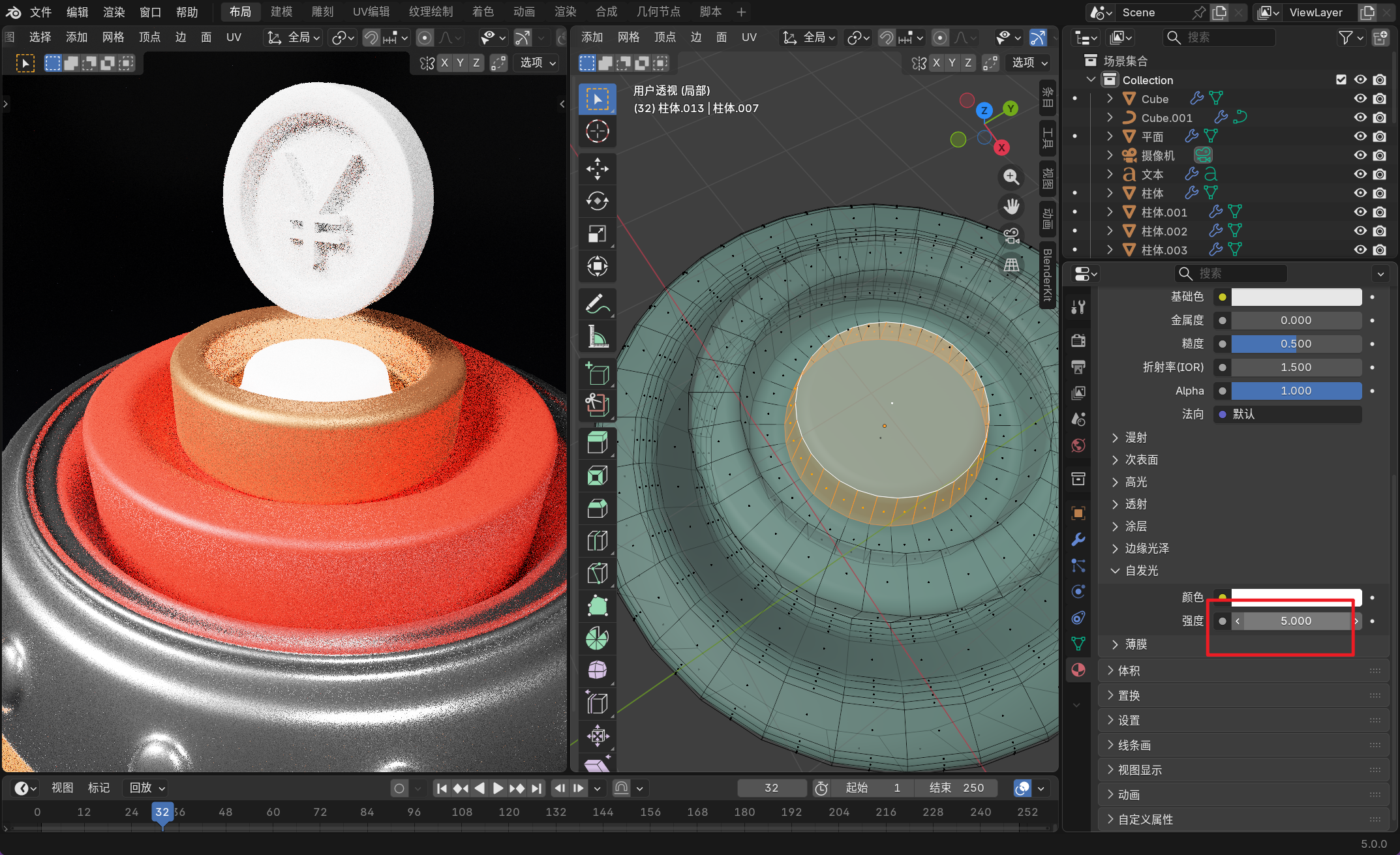Toggle the Collection exclude checkbox

pyautogui.click(x=1341, y=80)
